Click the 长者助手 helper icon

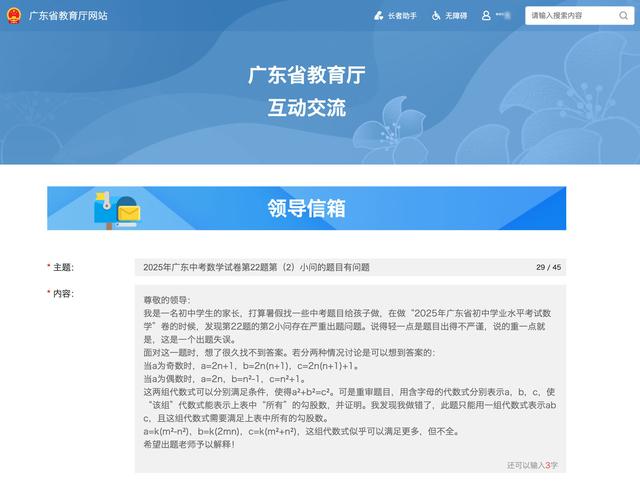click(378, 16)
